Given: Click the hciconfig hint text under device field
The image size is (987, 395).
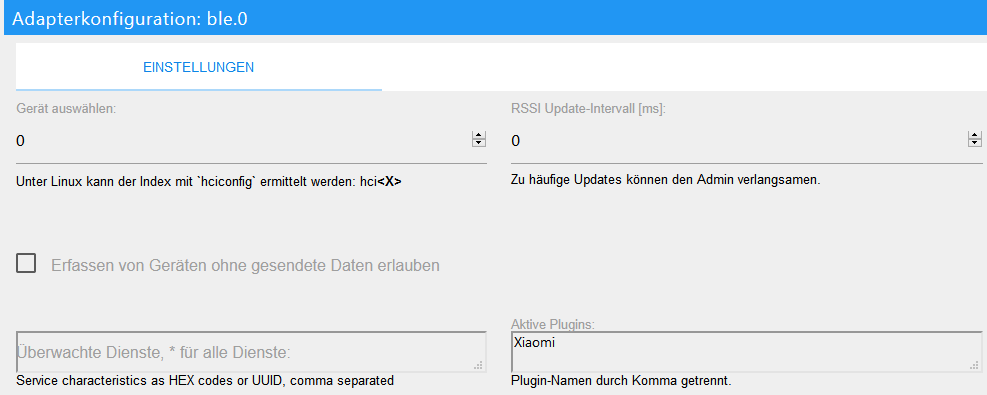Looking at the screenshot, I should pyautogui.click(x=209, y=183).
